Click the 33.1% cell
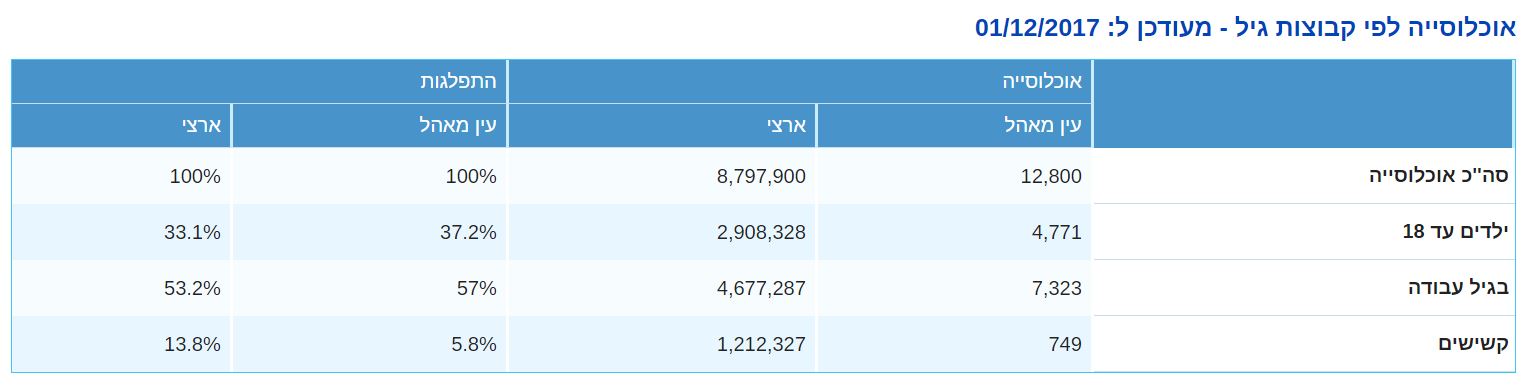 pyautogui.click(x=122, y=232)
